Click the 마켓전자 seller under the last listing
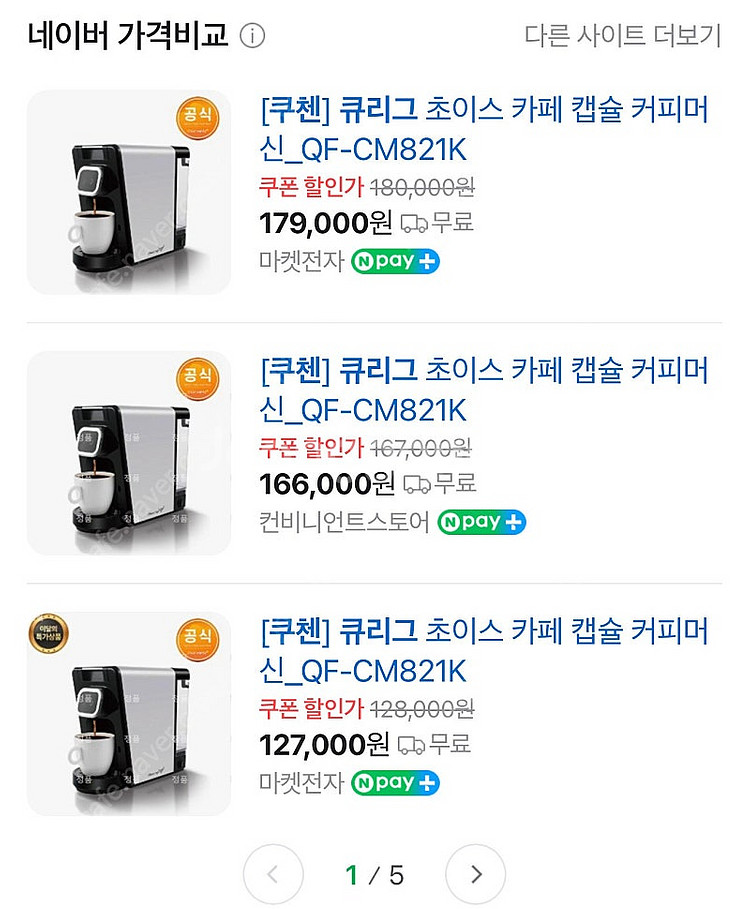 [x=300, y=782]
